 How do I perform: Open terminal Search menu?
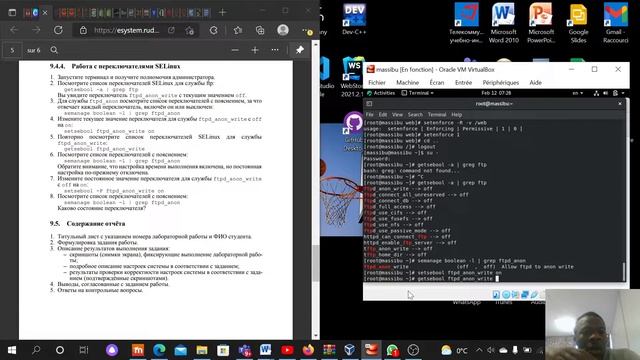click(x=415, y=115)
